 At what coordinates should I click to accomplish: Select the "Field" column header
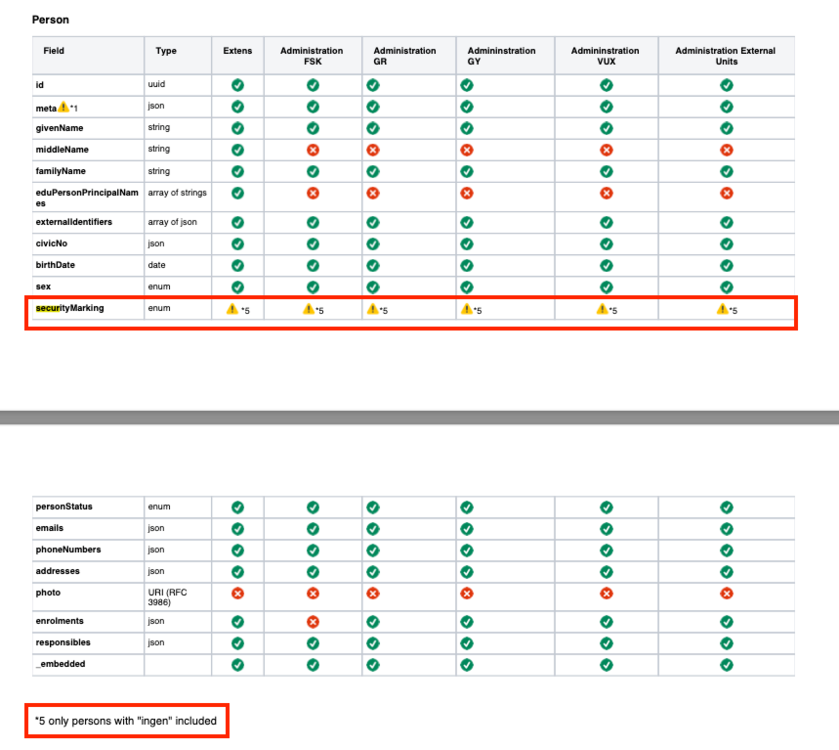pos(54,51)
